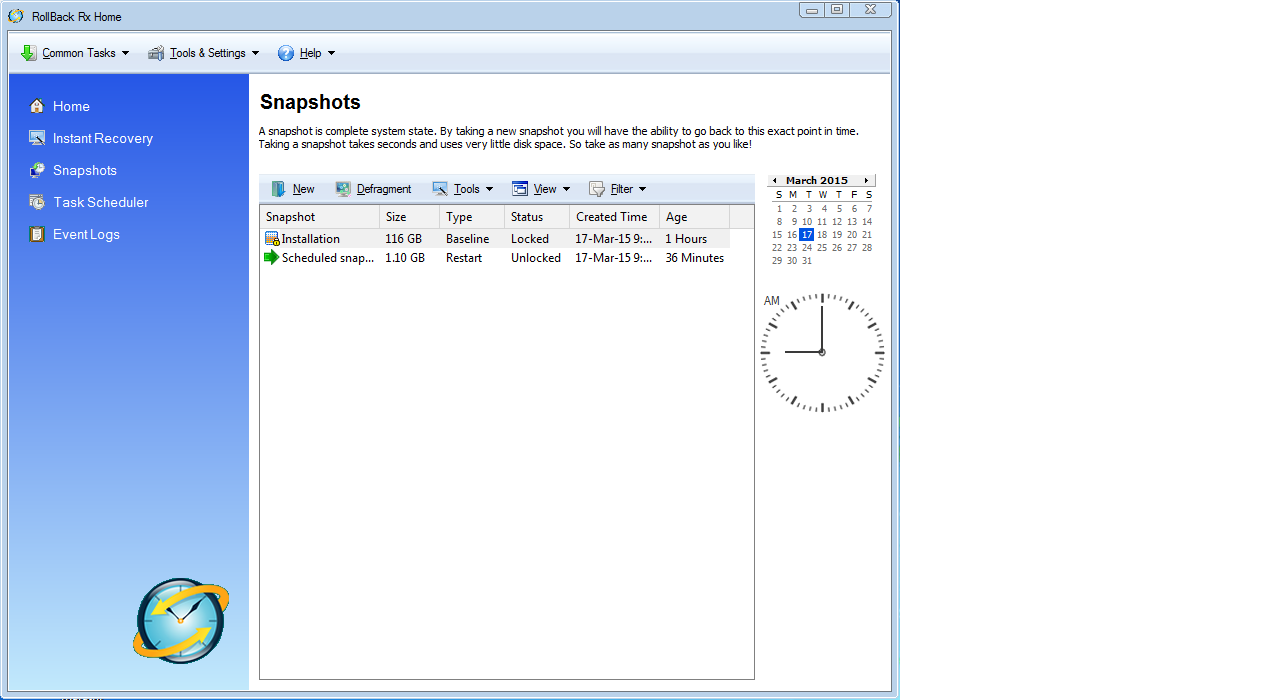Click the Help question mark icon

coord(286,53)
